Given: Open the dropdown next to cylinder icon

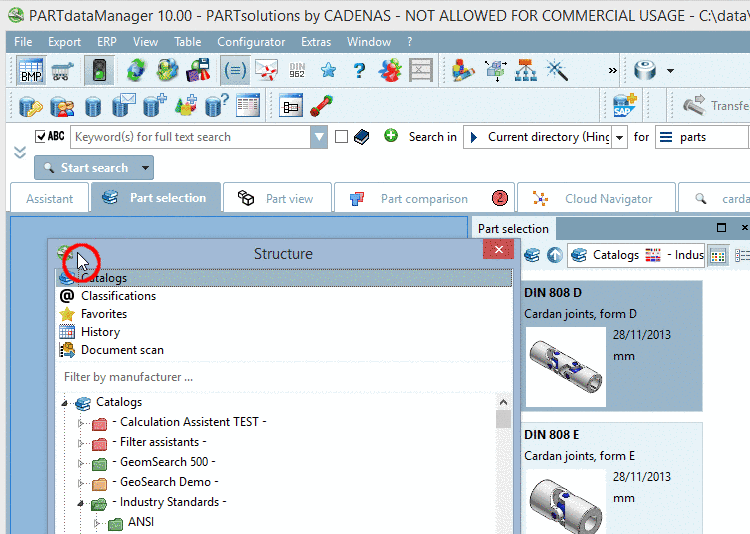Looking at the screenshot, I should [671, 71].
